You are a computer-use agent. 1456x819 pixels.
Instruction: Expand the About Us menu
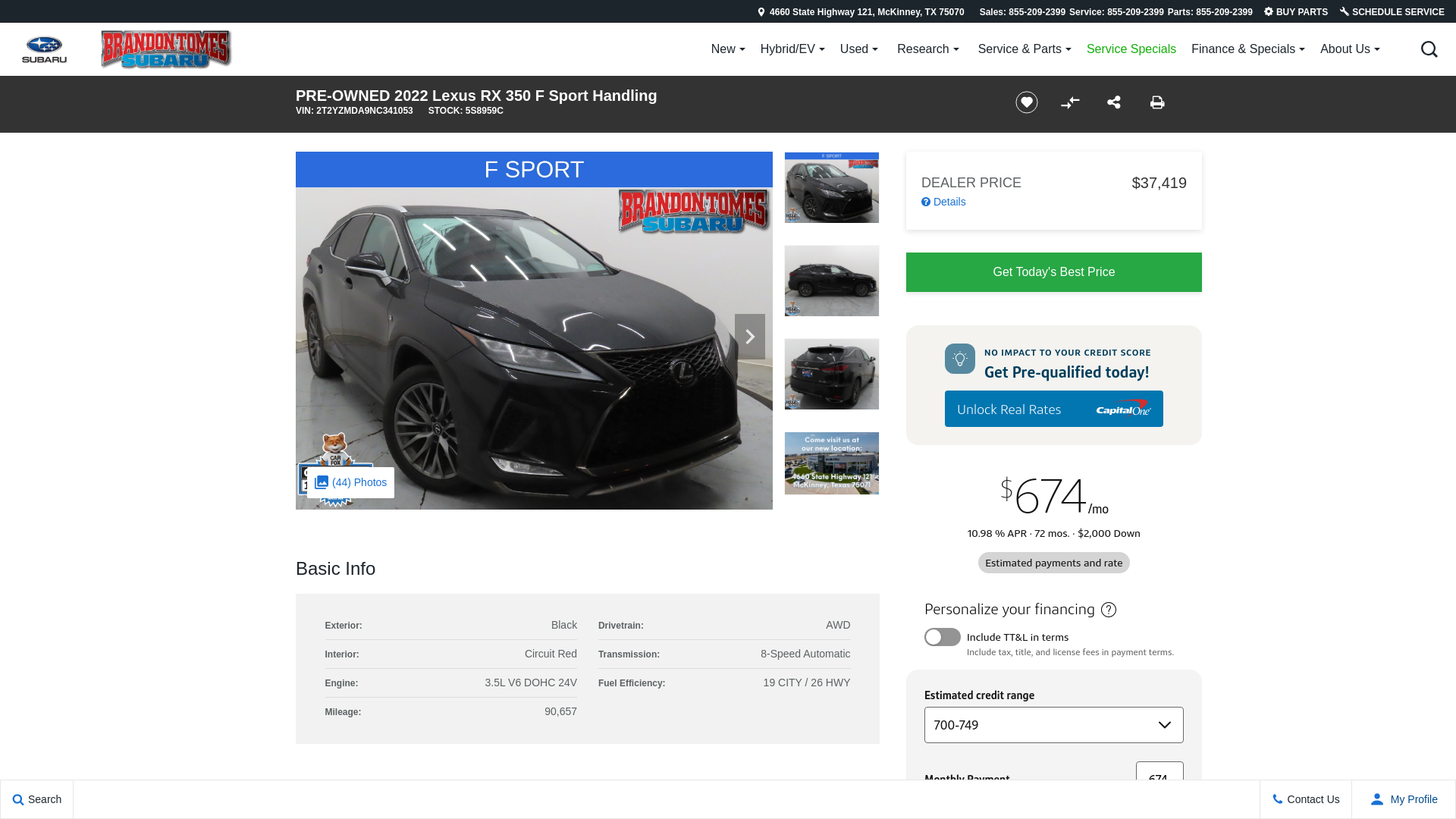pyautogui.click(x=1350, y=49)
